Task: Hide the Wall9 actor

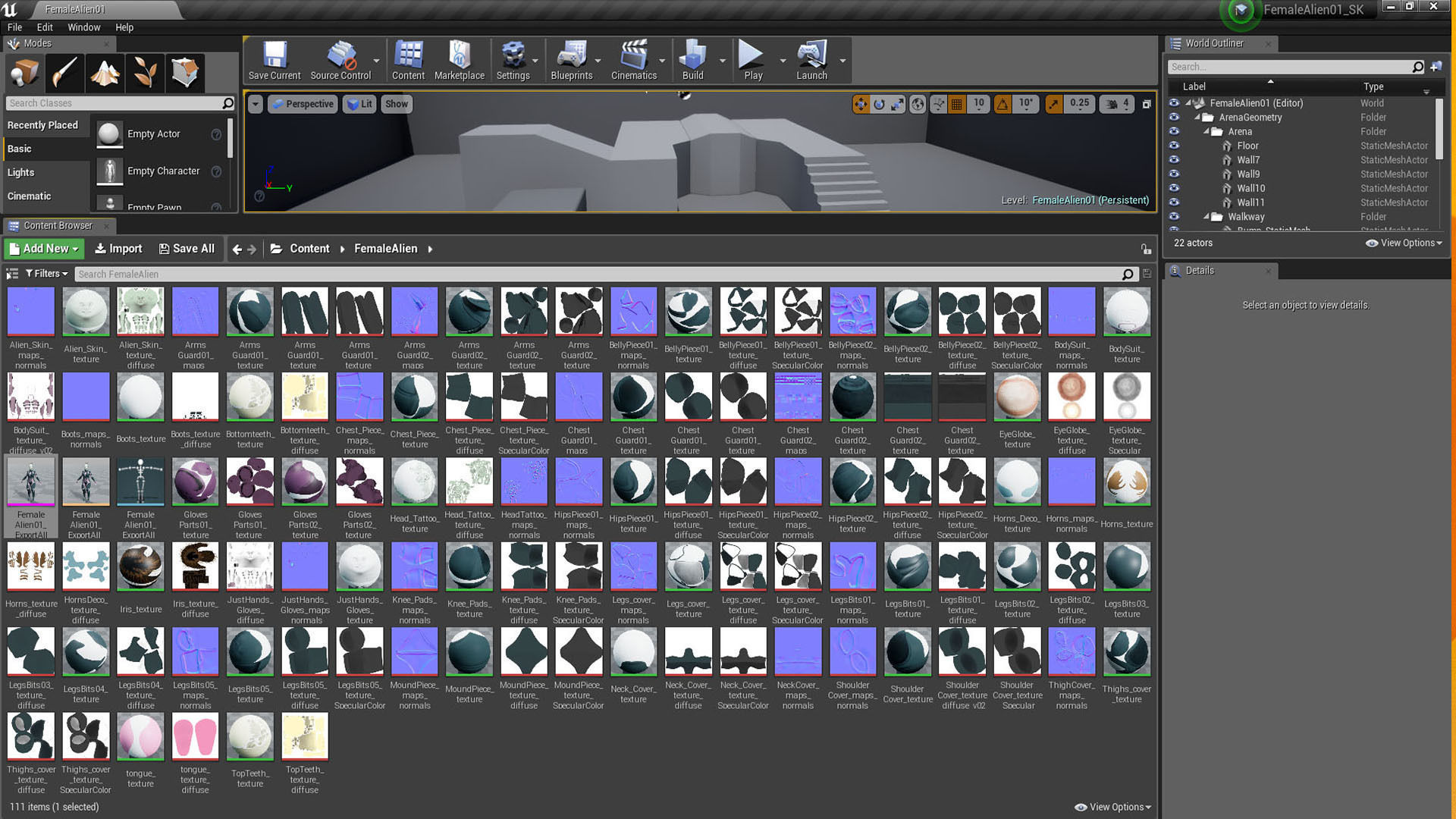Action: 1174,174
